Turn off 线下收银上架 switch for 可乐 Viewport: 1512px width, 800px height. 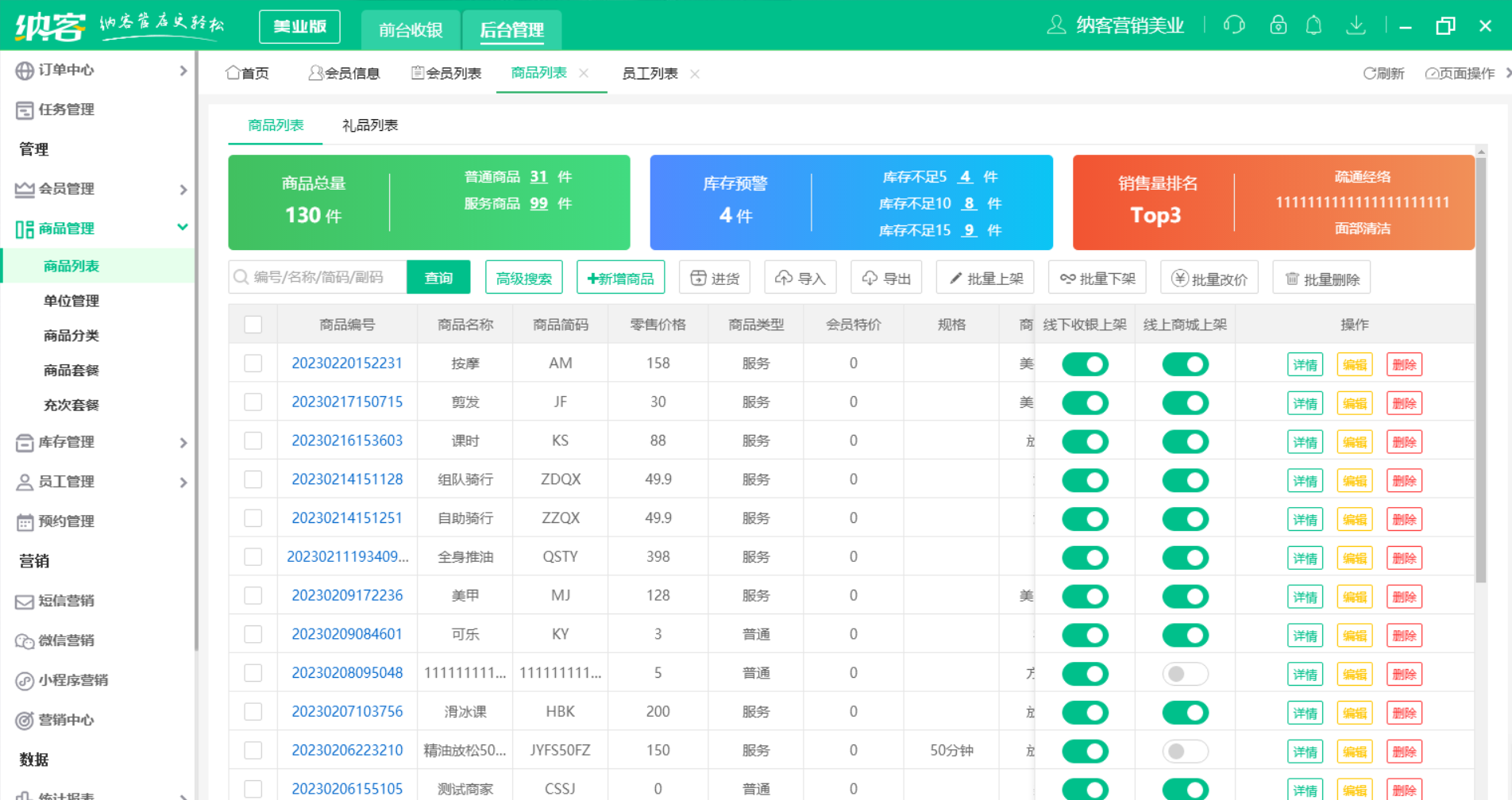pyautogui.click(x=1085, y=634)
